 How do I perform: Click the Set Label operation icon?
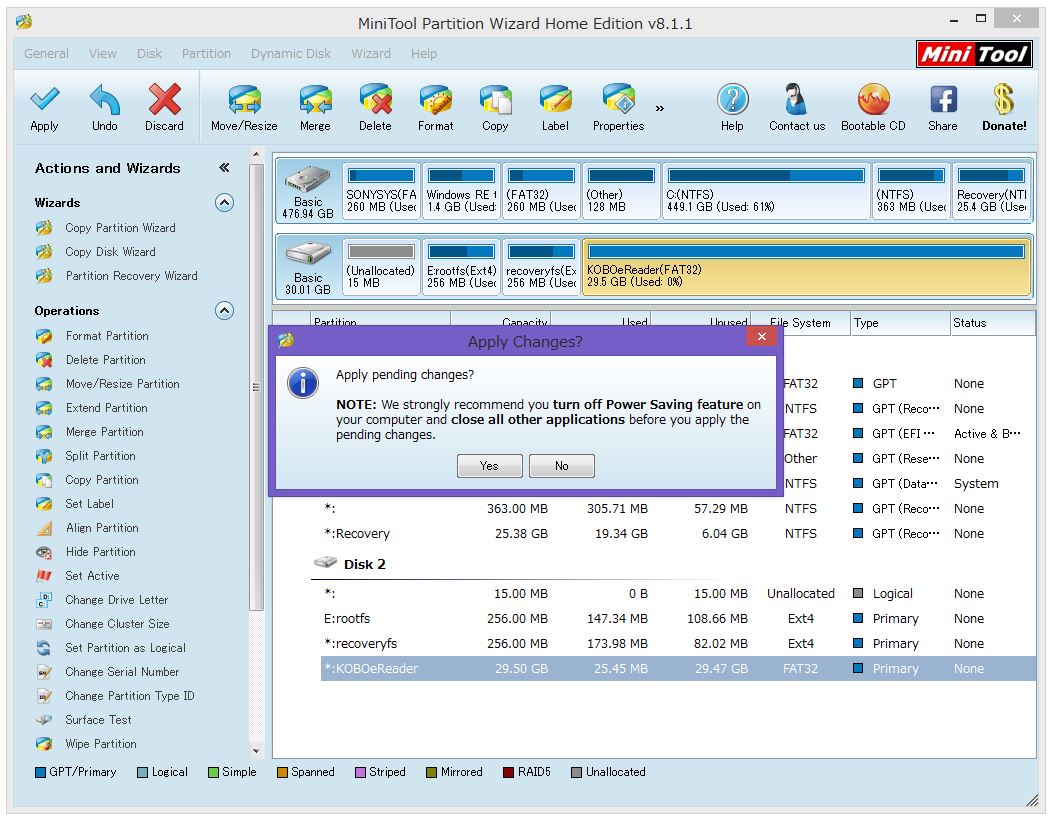point(44,504)
